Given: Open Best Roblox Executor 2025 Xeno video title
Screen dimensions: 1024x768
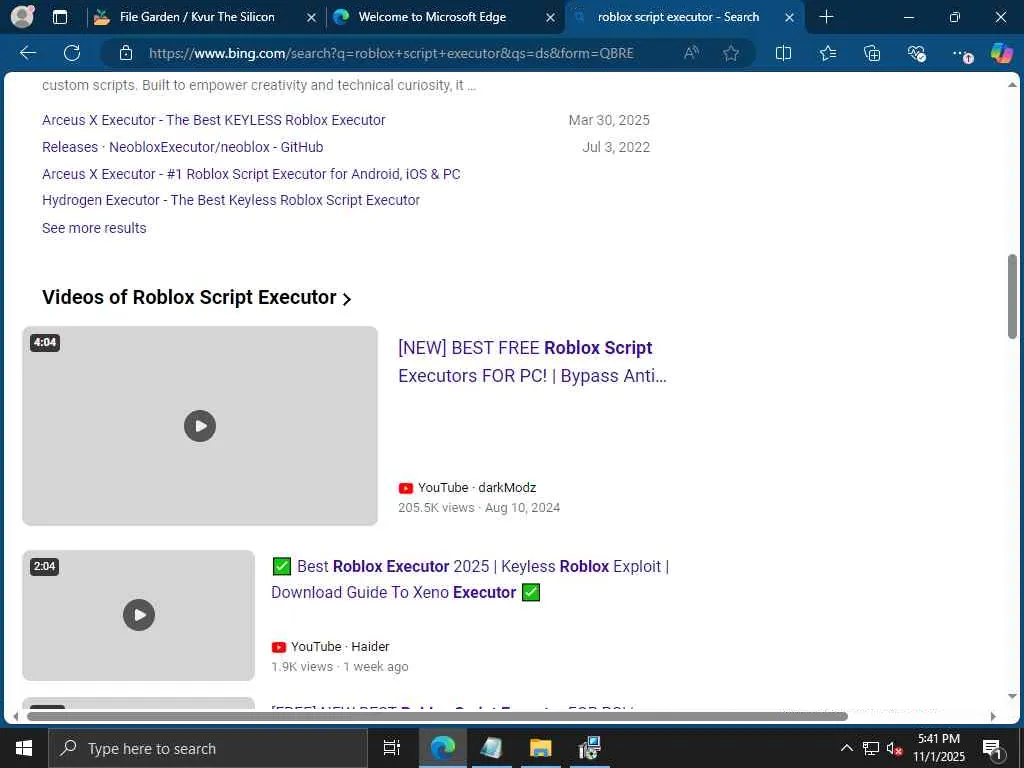Looking at the screenshot, I should [470, 579].
